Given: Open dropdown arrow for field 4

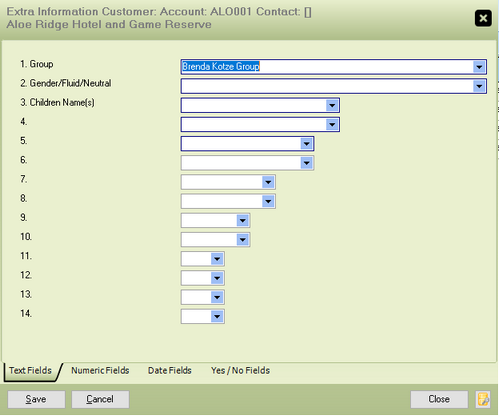Looking at the screenshot, I should coord(332,125).
